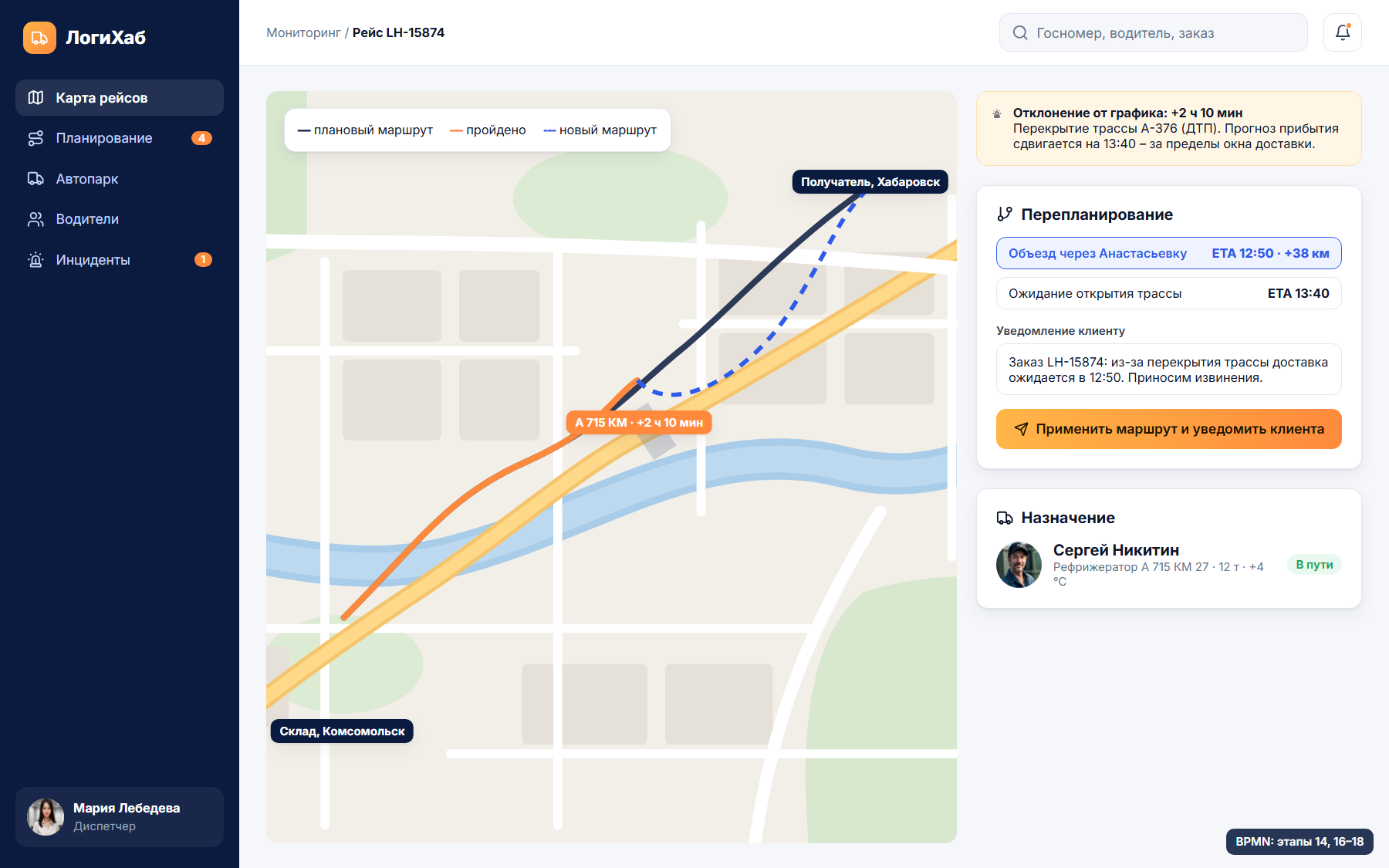Screen dimensions: 1389x868
Task: Click the плановый маршрут legend entry
Action: [365, 130]
